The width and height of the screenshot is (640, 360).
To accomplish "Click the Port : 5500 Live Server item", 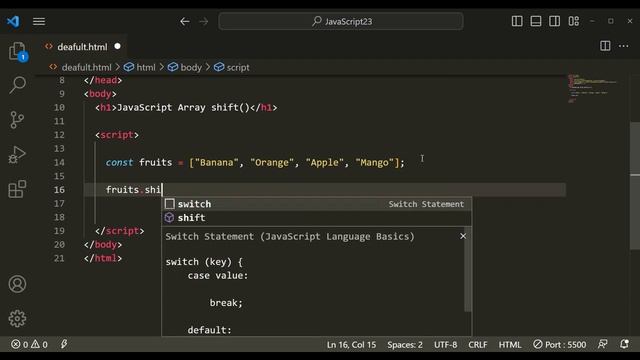I will point(560,344).
